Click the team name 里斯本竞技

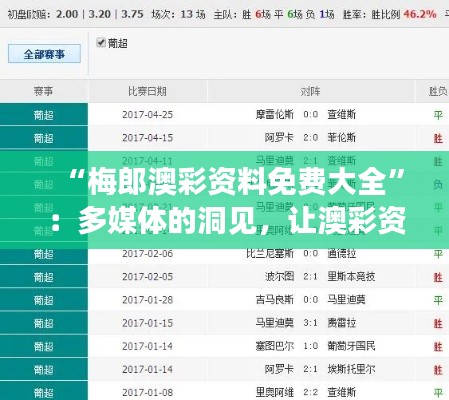click(351, 277)
